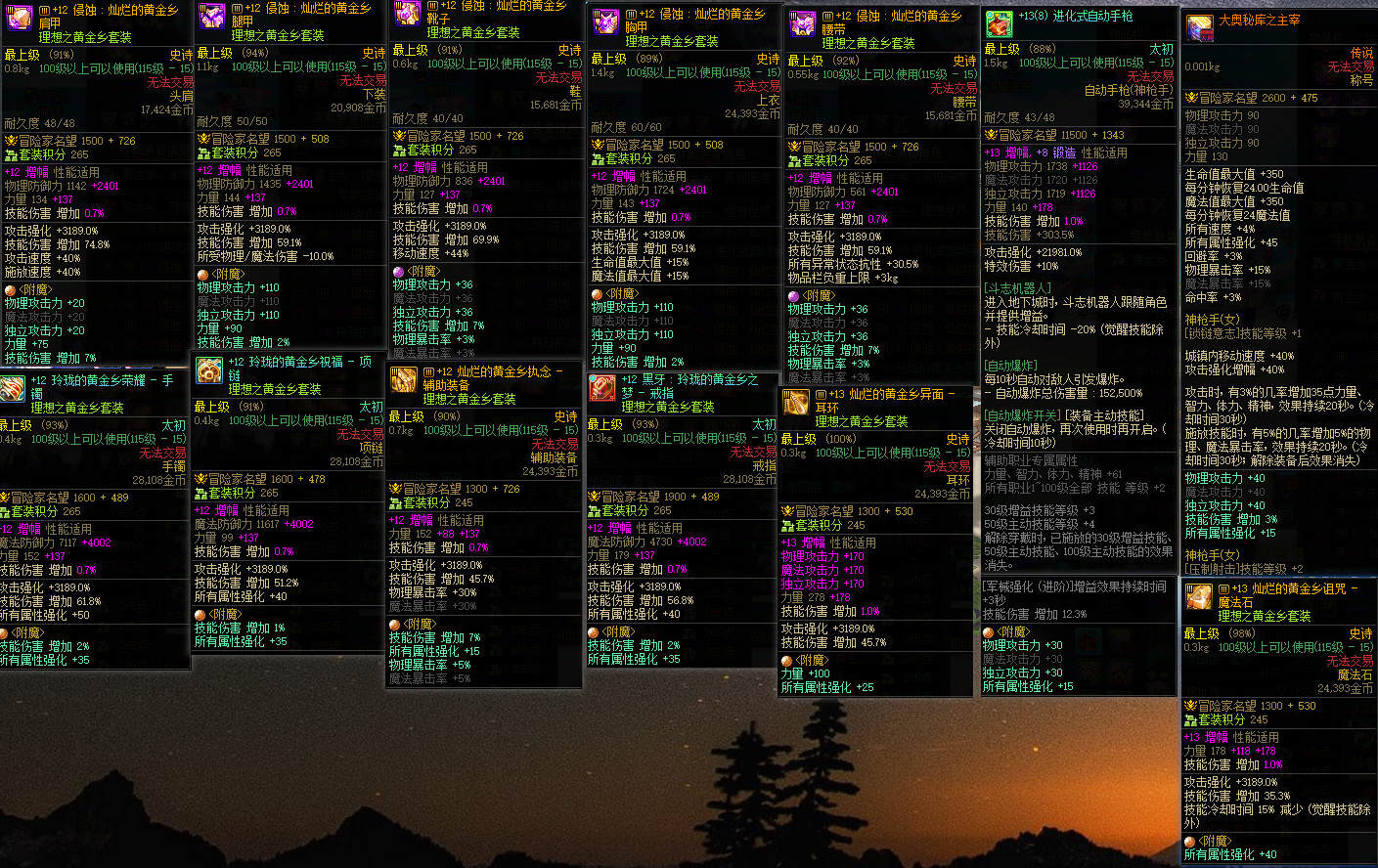Click the 传说 rarity label of the title
Image resolution: width=1378 pixels, height=868 pixels.
(1361, 53)
